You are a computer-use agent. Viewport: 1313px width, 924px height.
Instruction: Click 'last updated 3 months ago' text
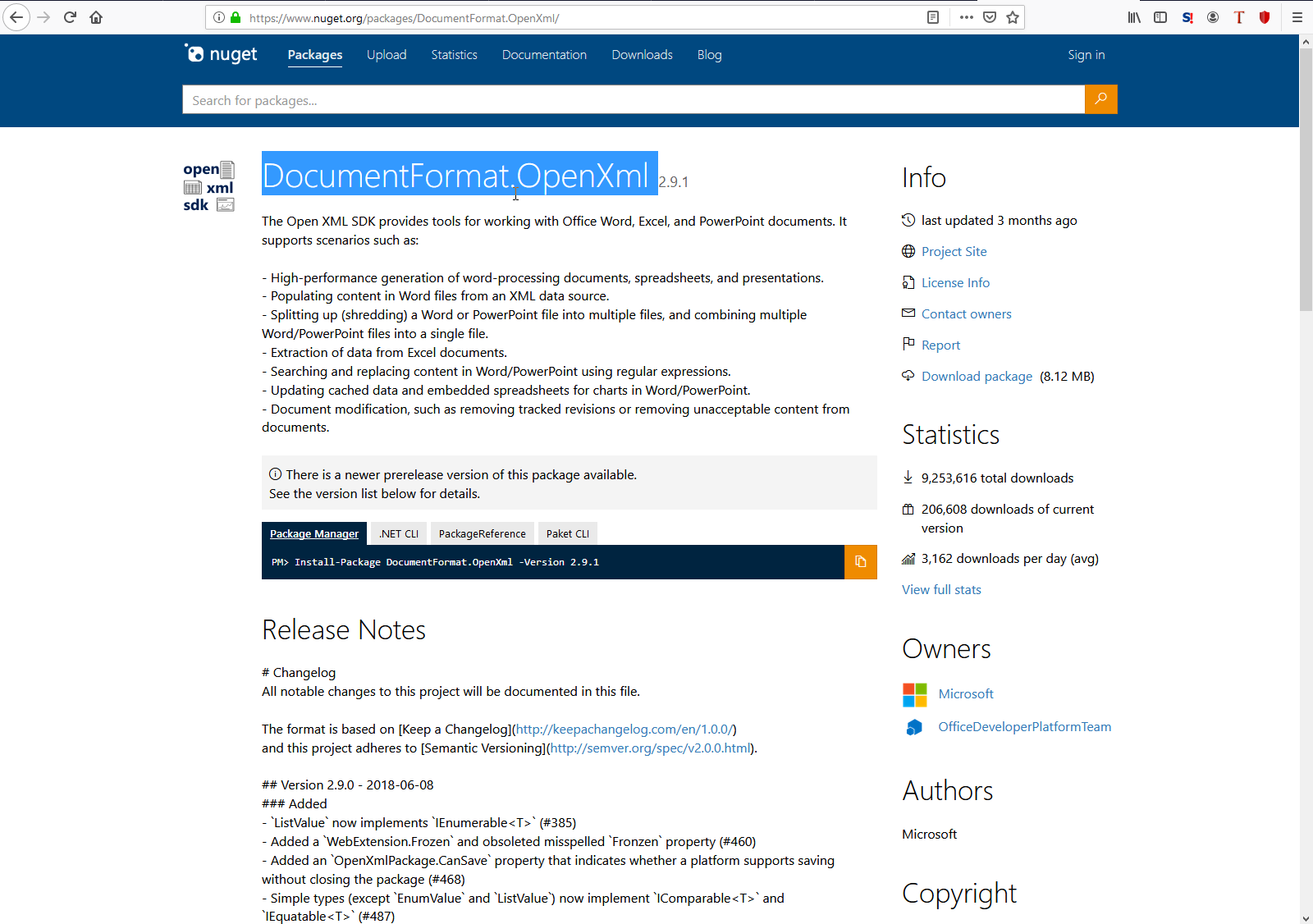(x=999, y=221)
